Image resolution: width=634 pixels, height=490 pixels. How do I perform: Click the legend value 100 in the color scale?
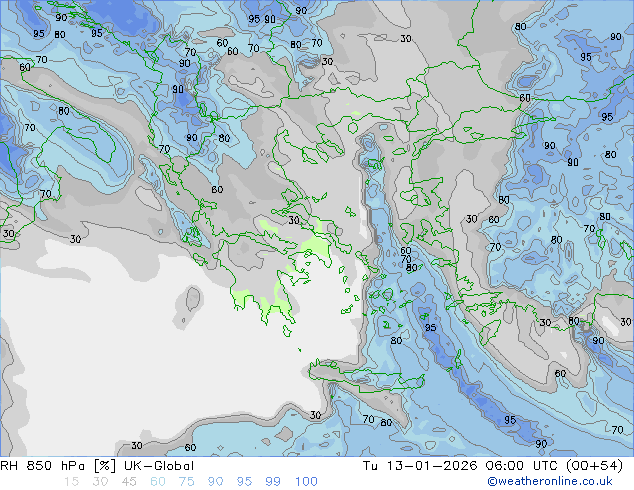[306, 482]
